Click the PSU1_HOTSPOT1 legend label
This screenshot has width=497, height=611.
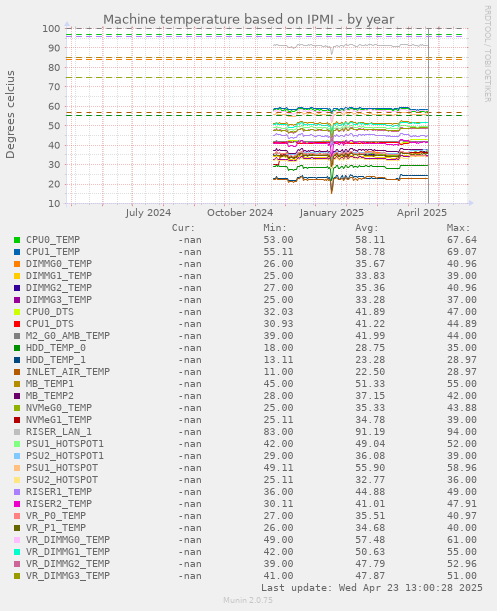click(x=65, y=444)
